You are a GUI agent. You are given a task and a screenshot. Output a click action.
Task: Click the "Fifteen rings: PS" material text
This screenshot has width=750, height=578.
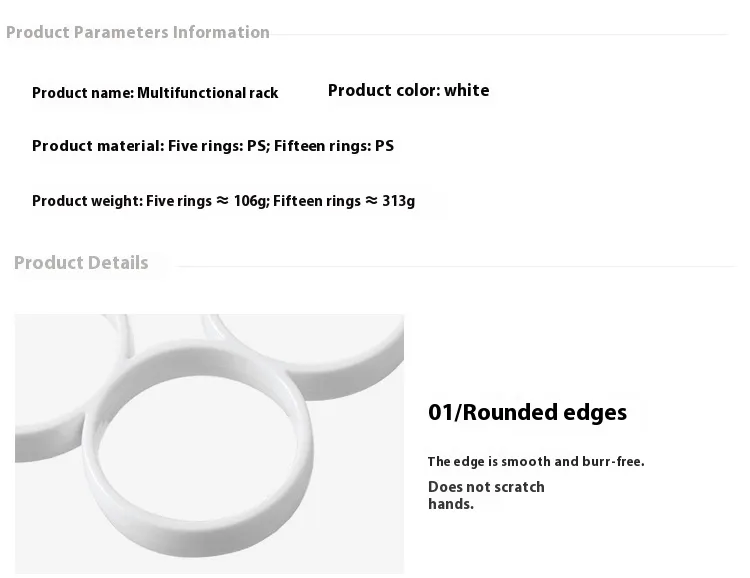(334, 146)
